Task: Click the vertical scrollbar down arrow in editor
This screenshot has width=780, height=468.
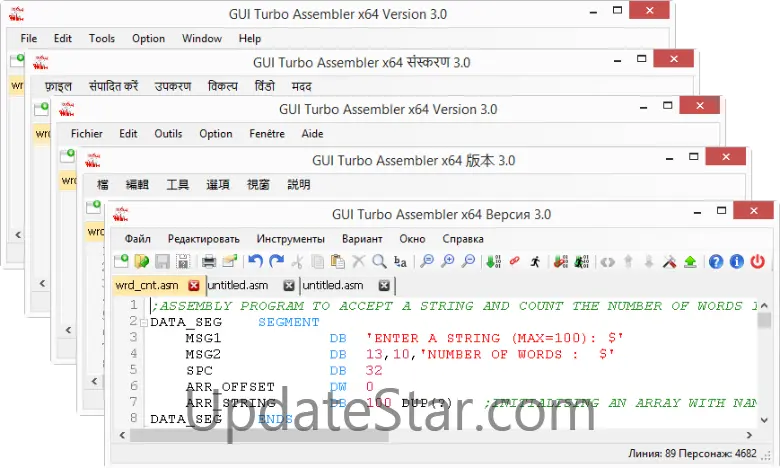Action: click(765, 420)
